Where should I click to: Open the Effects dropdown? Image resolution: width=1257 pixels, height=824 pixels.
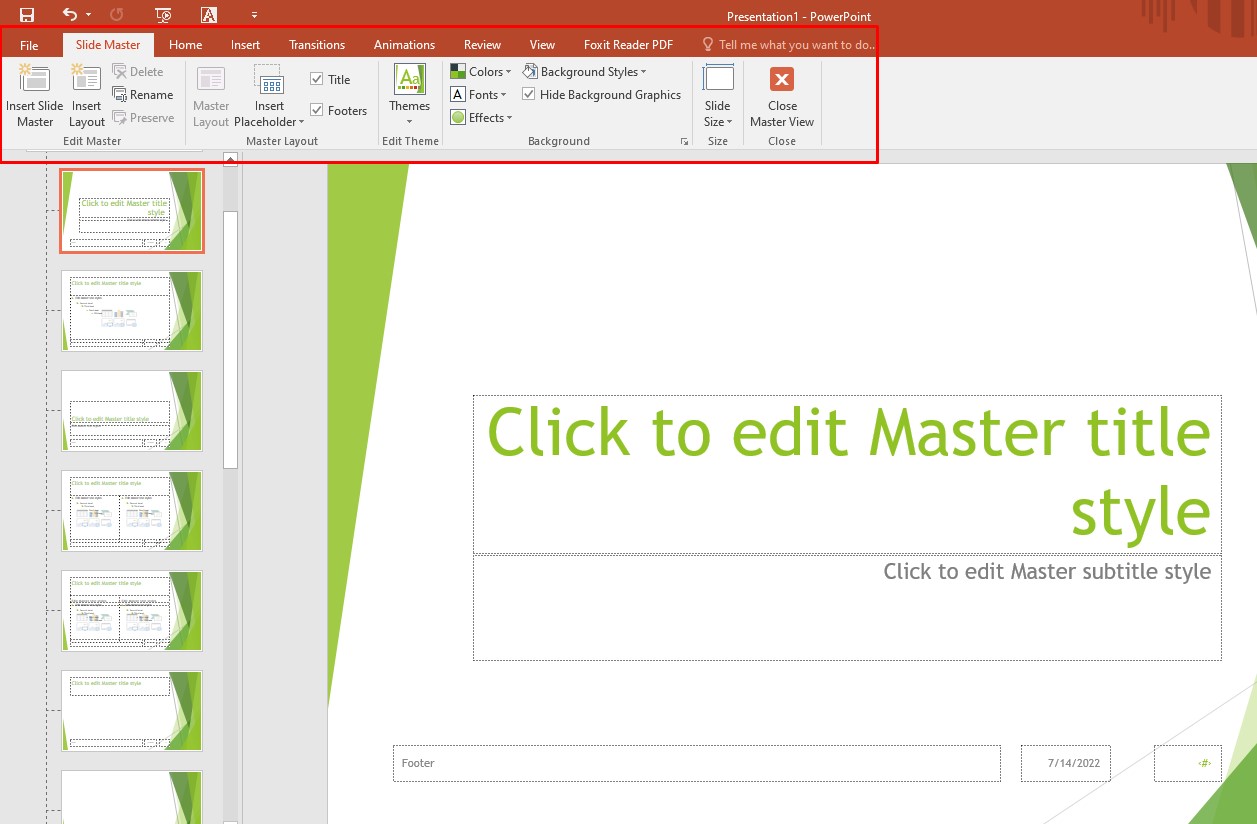[x=481, y=117]
